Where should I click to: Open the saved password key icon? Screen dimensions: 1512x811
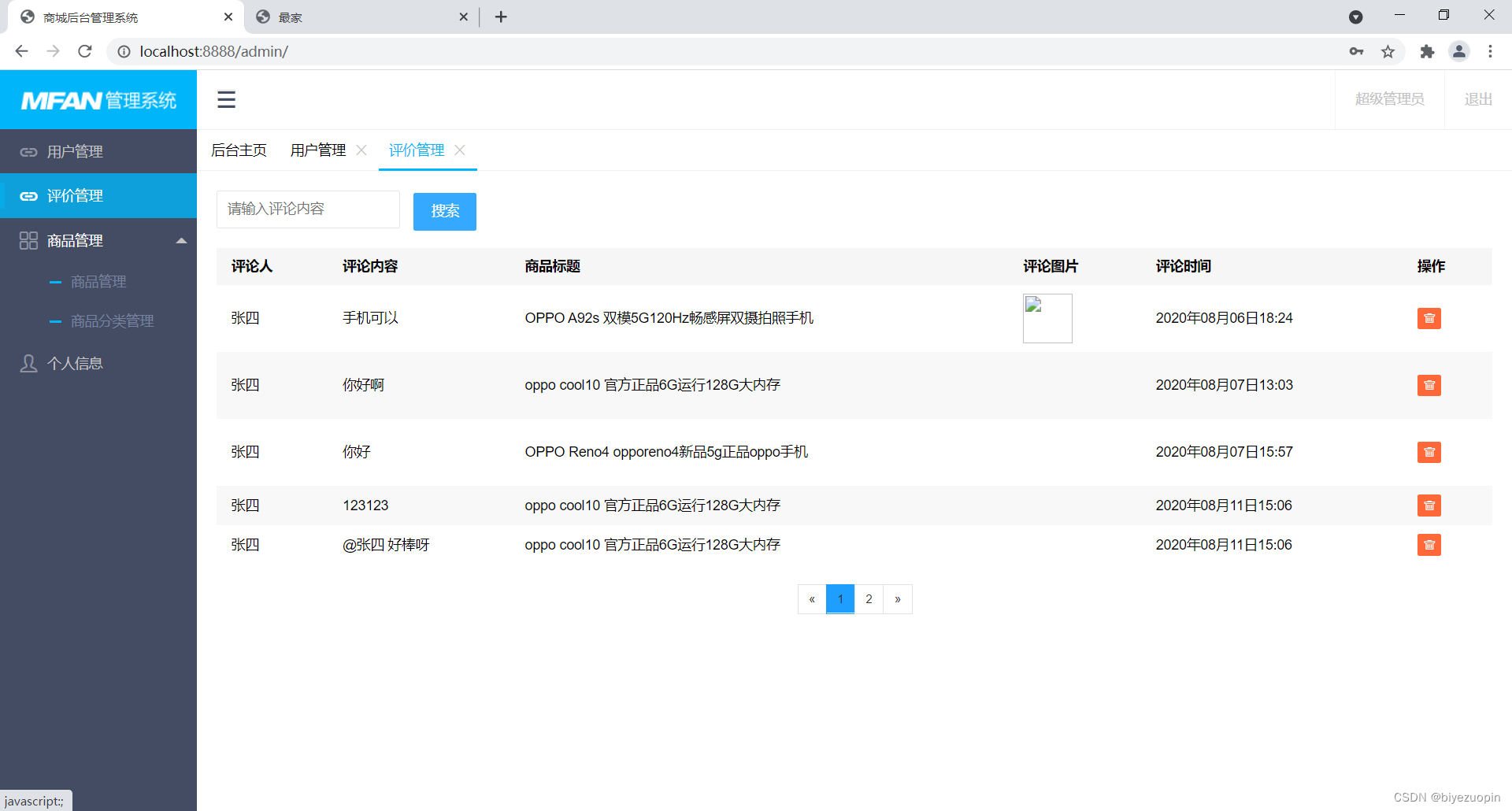[x=1356, y=51]
